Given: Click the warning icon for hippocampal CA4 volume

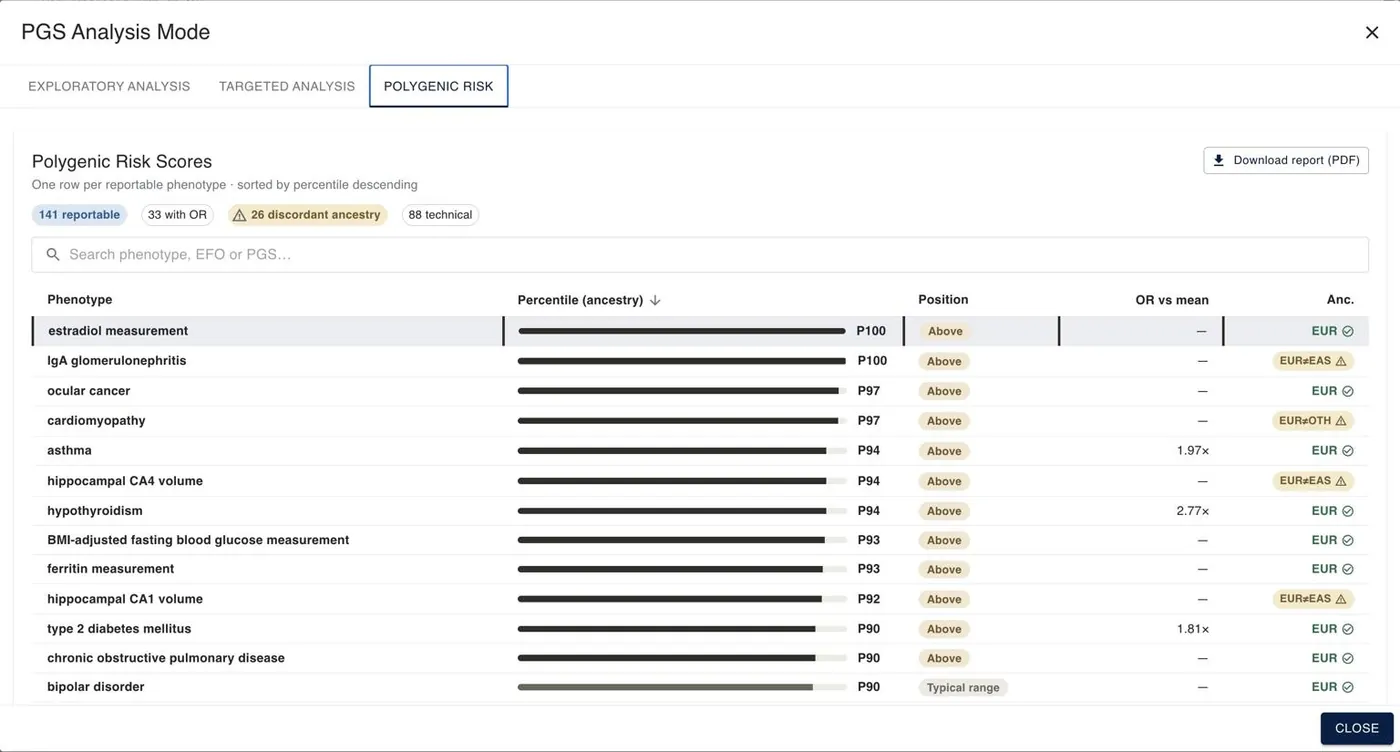Looking at the screenshot, I should pyautogui.click(x=1341, y=481).
